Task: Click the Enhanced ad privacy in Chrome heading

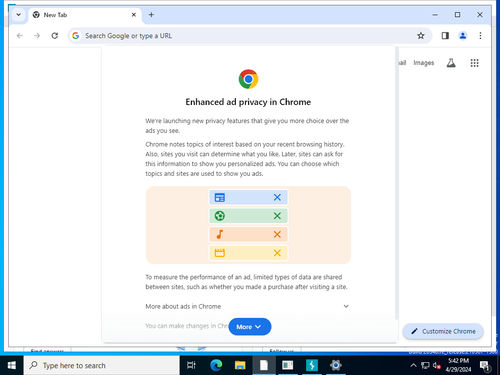Action: [x=248, y=102]
